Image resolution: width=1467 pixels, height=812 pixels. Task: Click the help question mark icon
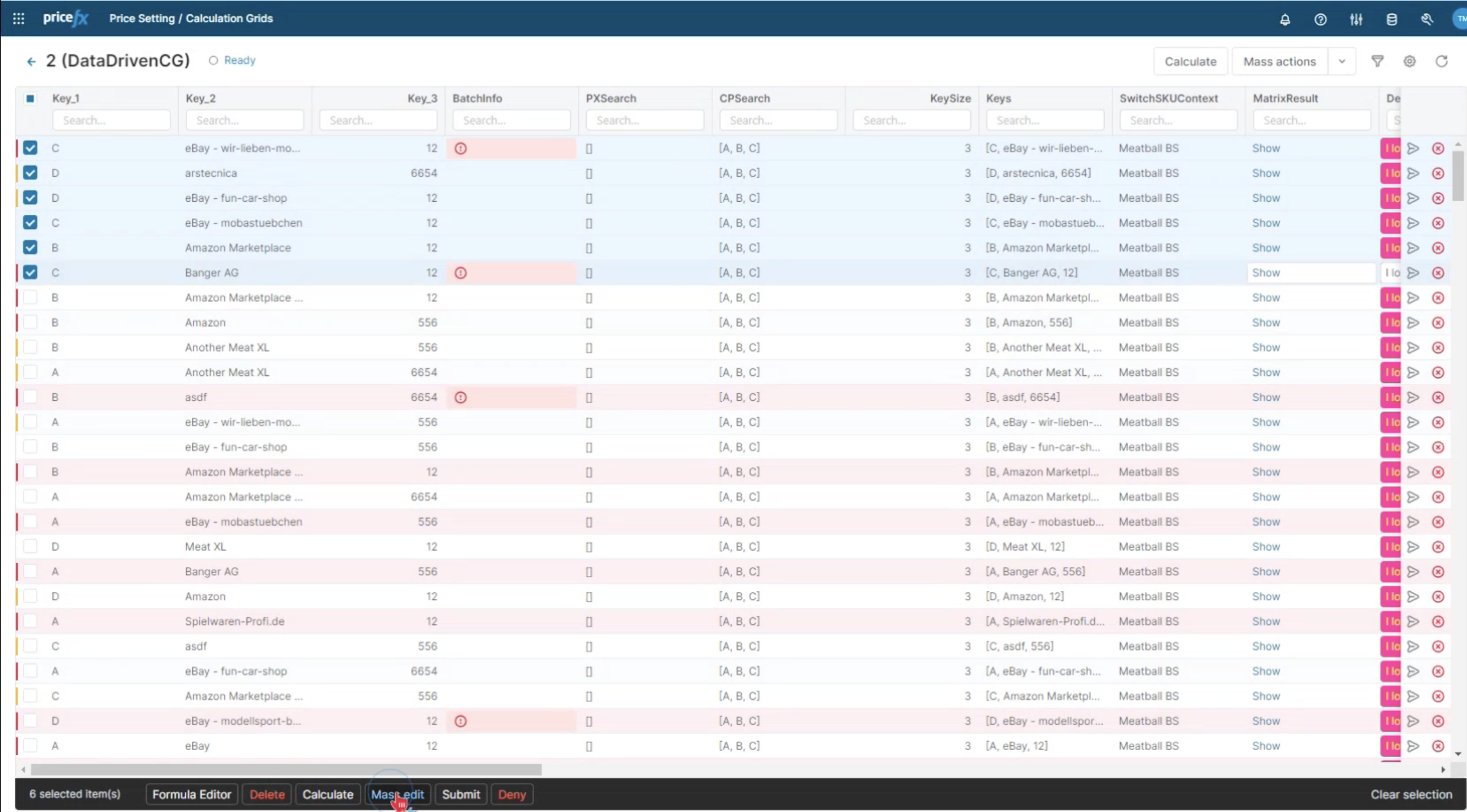point(1321,19)
